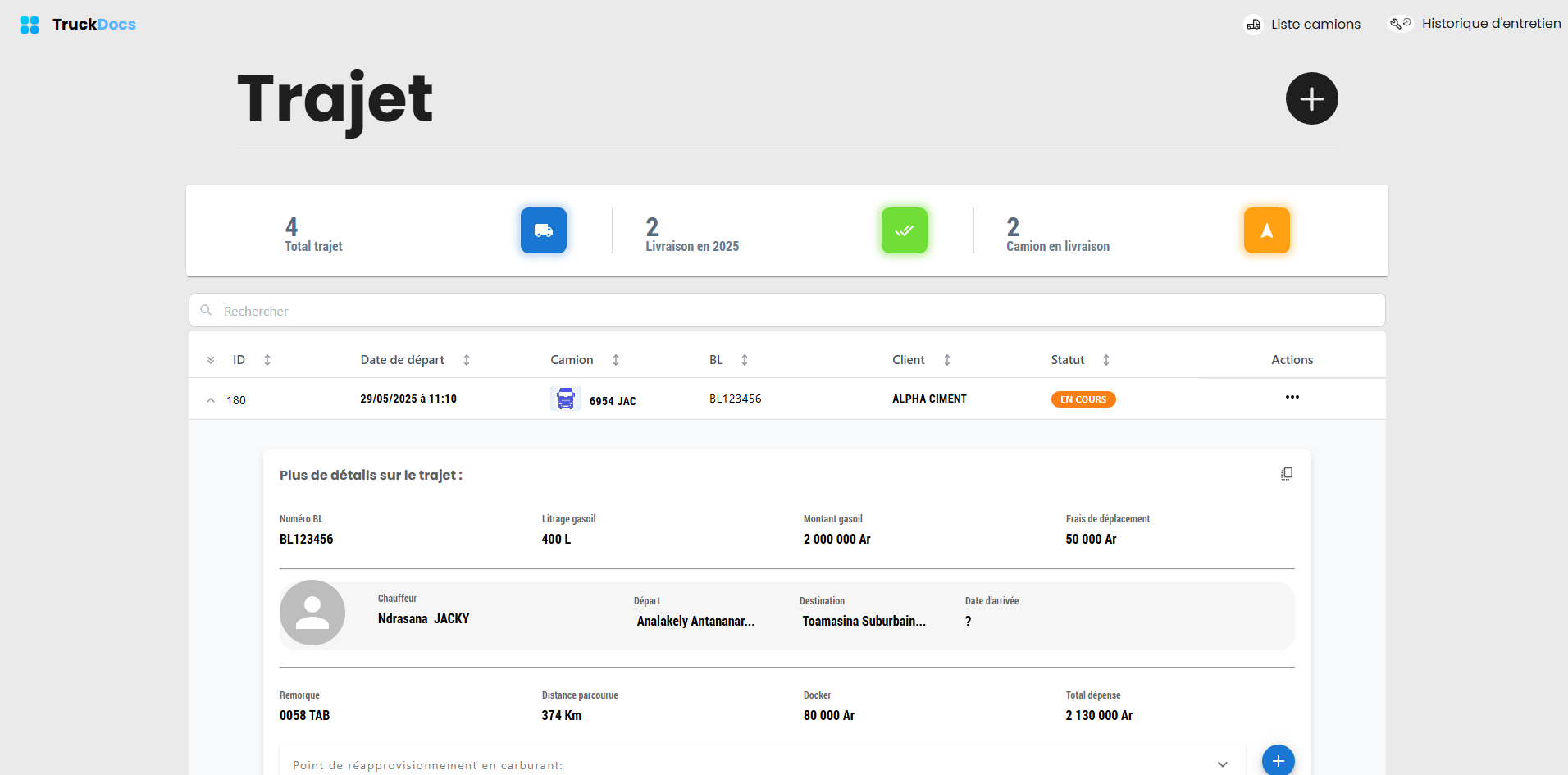
Task: Expand all rows with double chevron
Action: 211,360
